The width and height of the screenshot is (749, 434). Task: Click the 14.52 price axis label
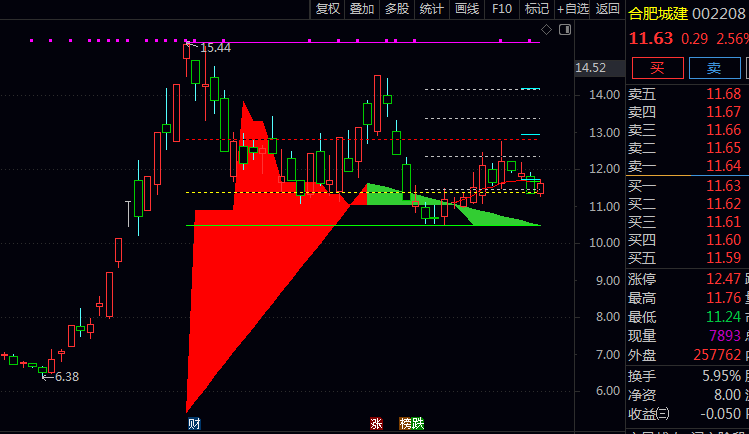pos(590,68)
